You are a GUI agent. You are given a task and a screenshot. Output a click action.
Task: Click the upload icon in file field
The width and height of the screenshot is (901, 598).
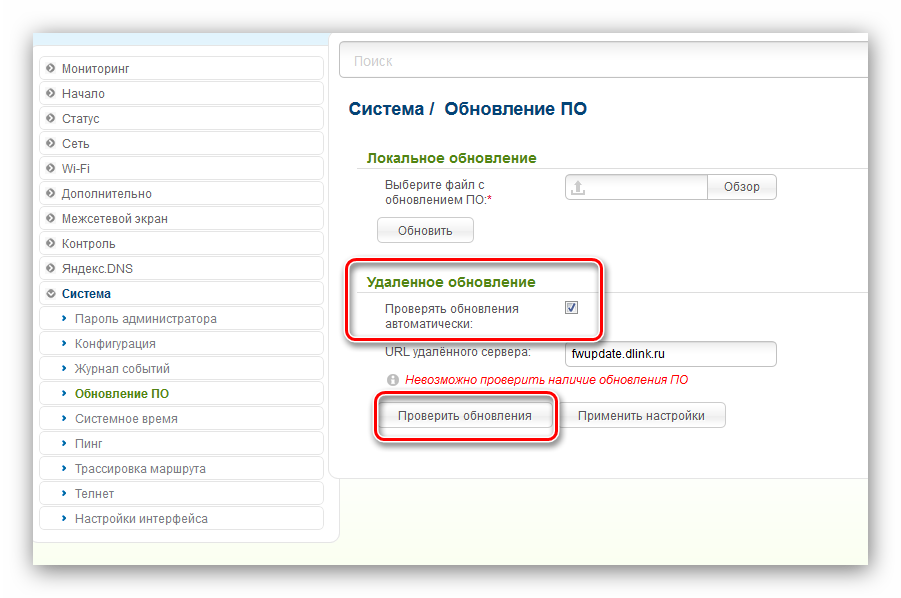coord(578,187)
